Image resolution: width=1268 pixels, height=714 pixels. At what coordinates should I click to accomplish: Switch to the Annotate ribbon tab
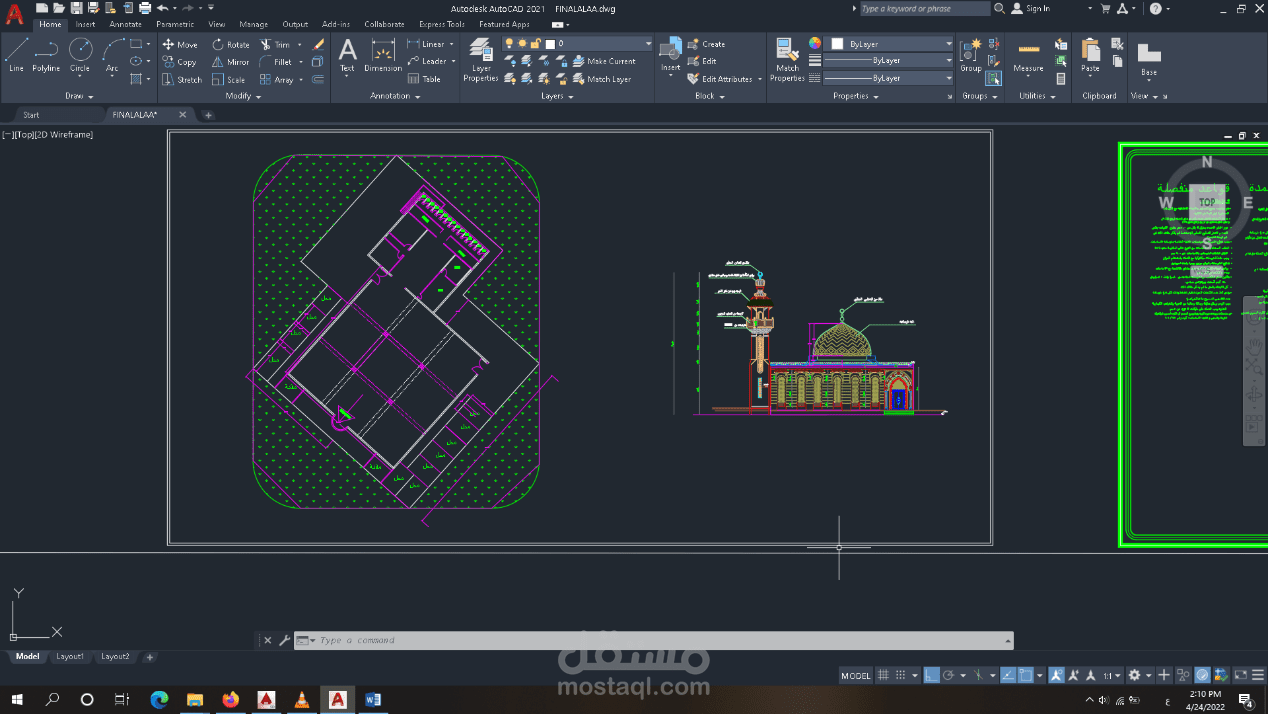tap(125, 24)
